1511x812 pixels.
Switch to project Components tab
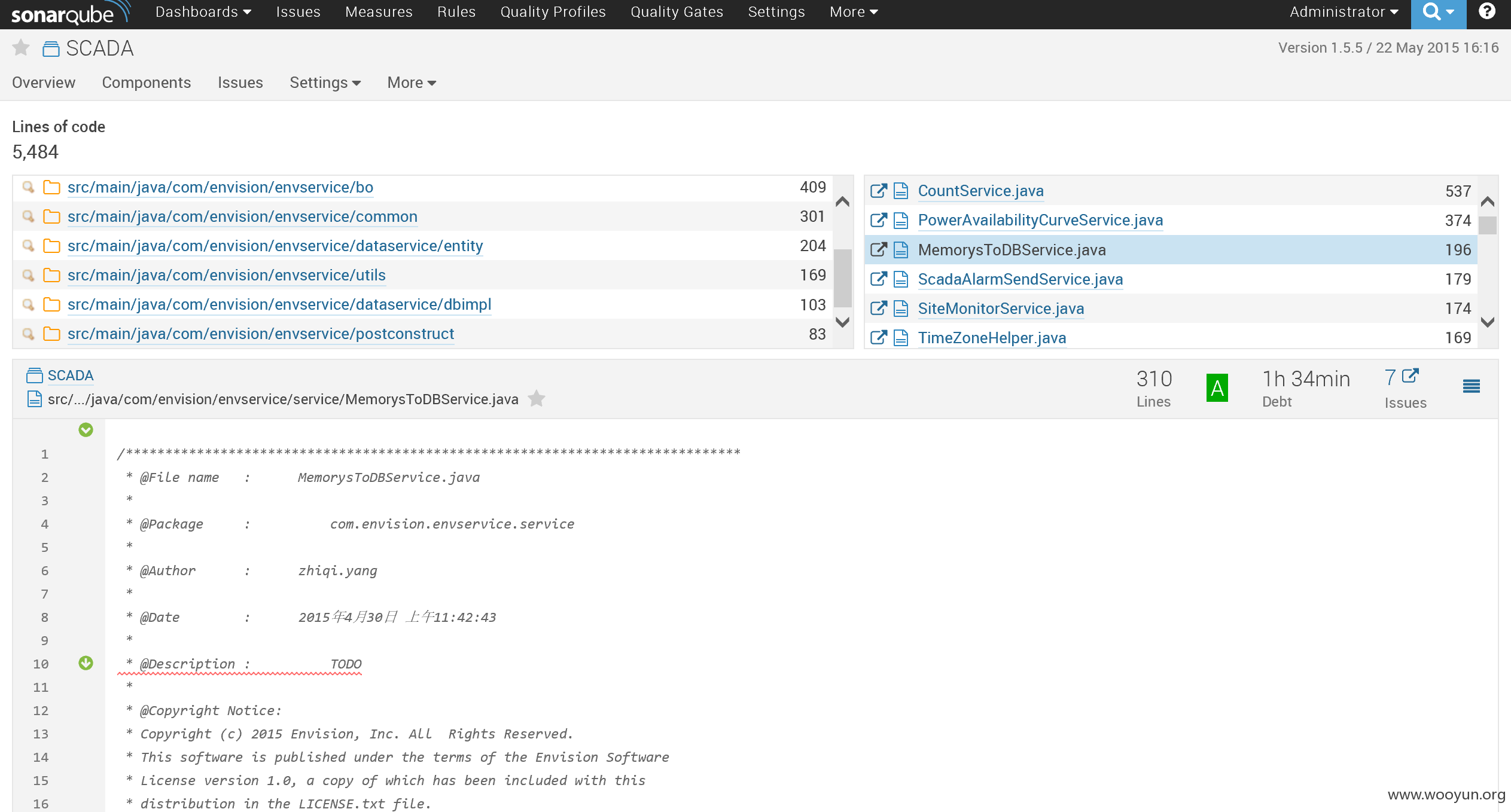tap(147, 83)
